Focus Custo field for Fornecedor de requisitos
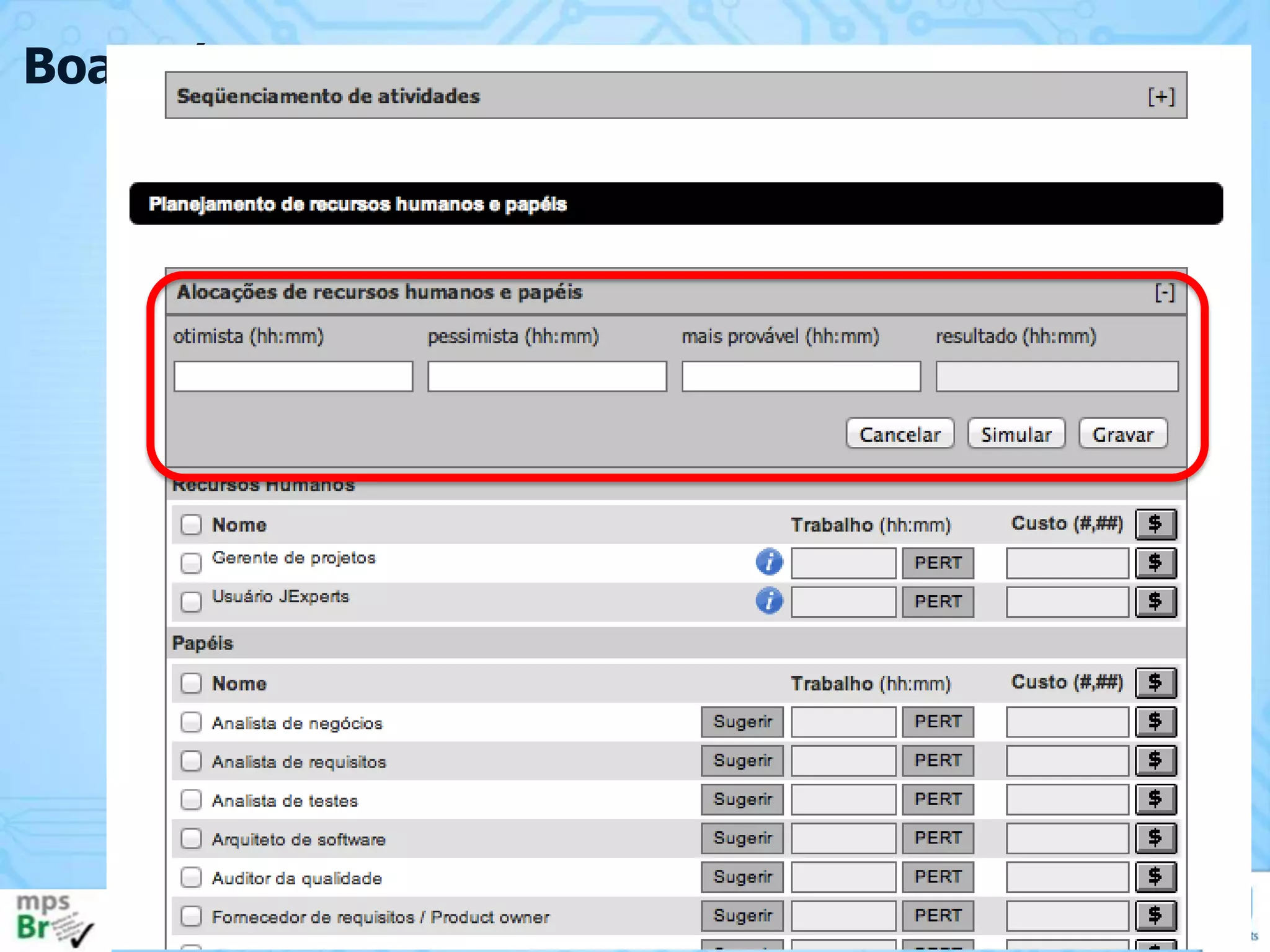This screenshot has width=1270, height=952. point(1067,915)
